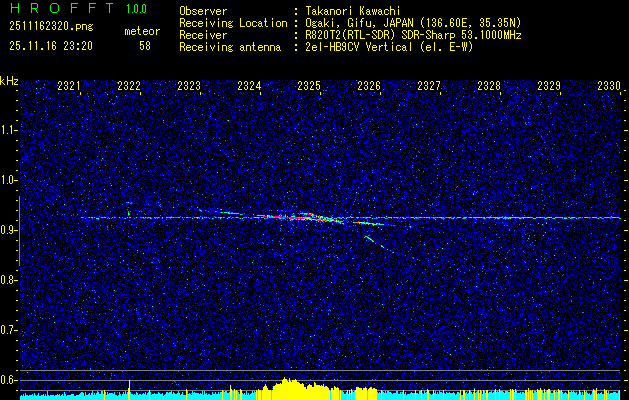Click the kHz axis unit label
Viewport: 629px width, 400px height.
[9, 81]
